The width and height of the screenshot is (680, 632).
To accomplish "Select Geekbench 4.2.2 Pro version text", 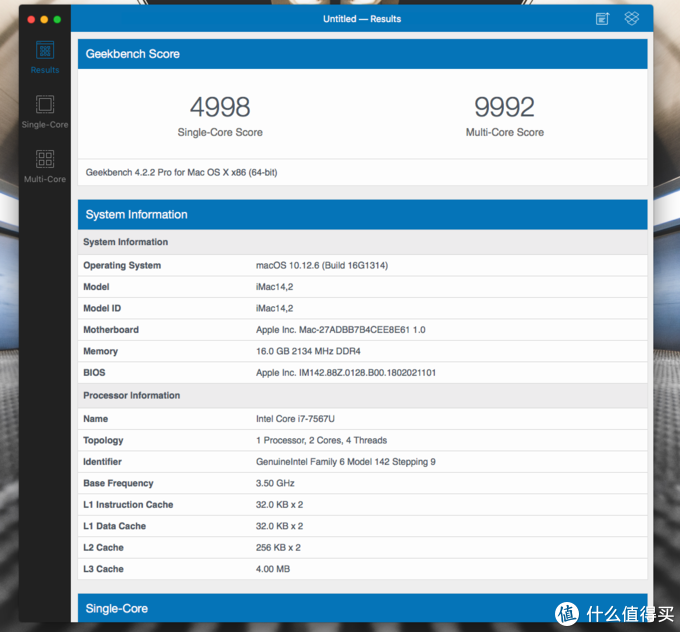I will [x=181, y=173].
